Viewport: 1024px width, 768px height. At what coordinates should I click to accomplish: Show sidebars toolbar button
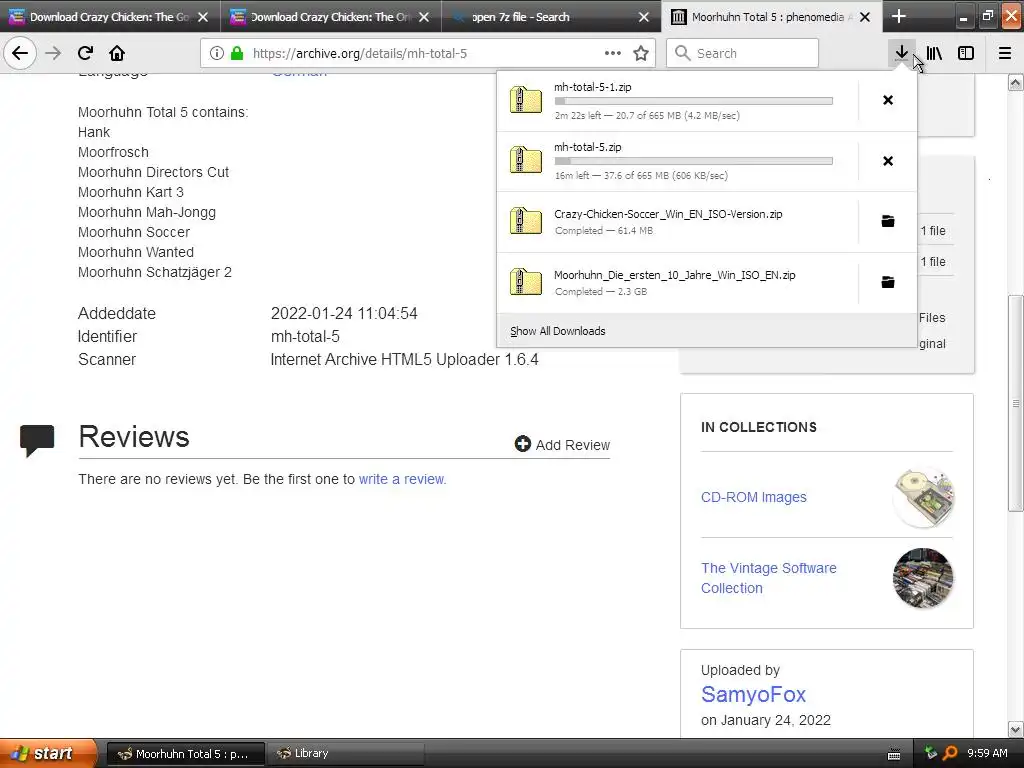coord(966,53)
